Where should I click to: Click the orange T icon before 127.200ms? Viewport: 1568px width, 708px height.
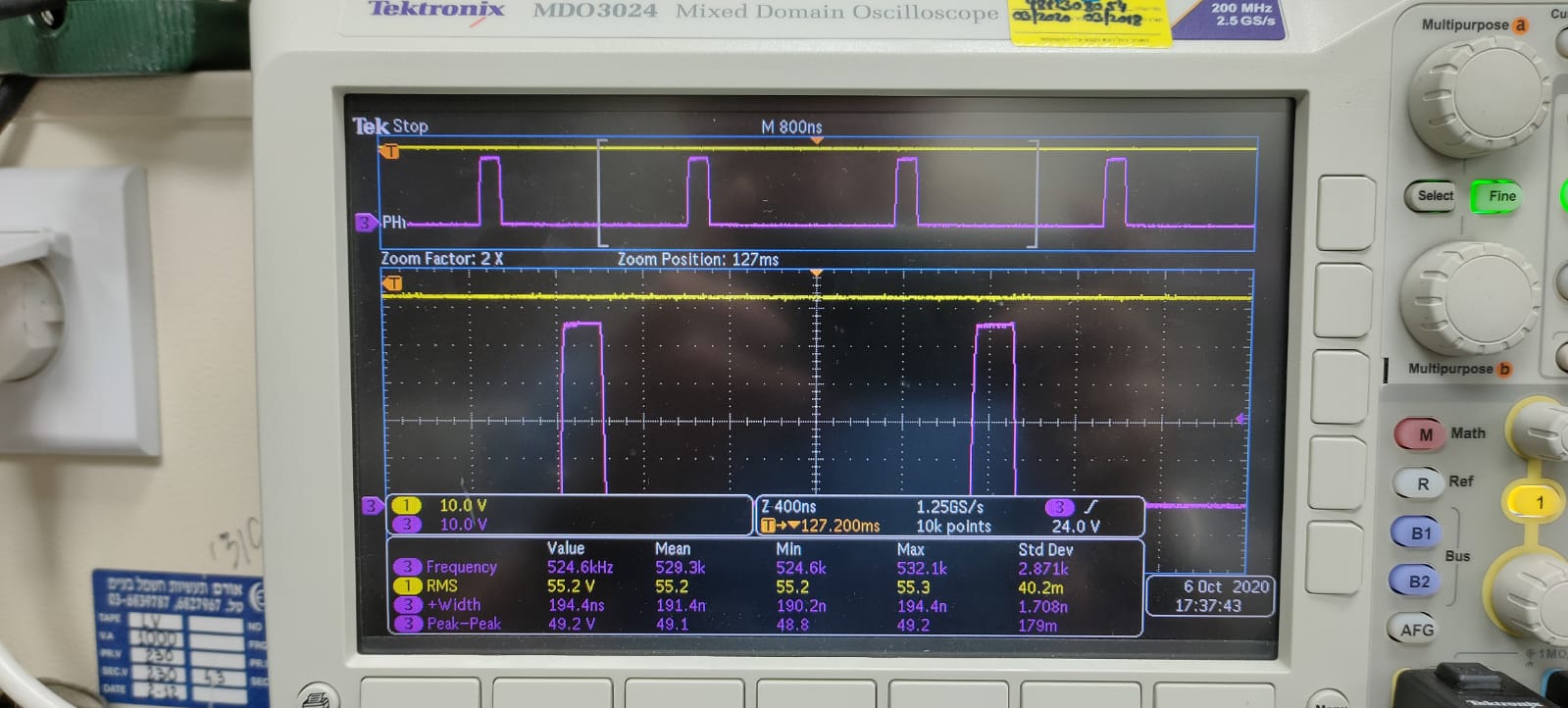[x=769, y=527]
